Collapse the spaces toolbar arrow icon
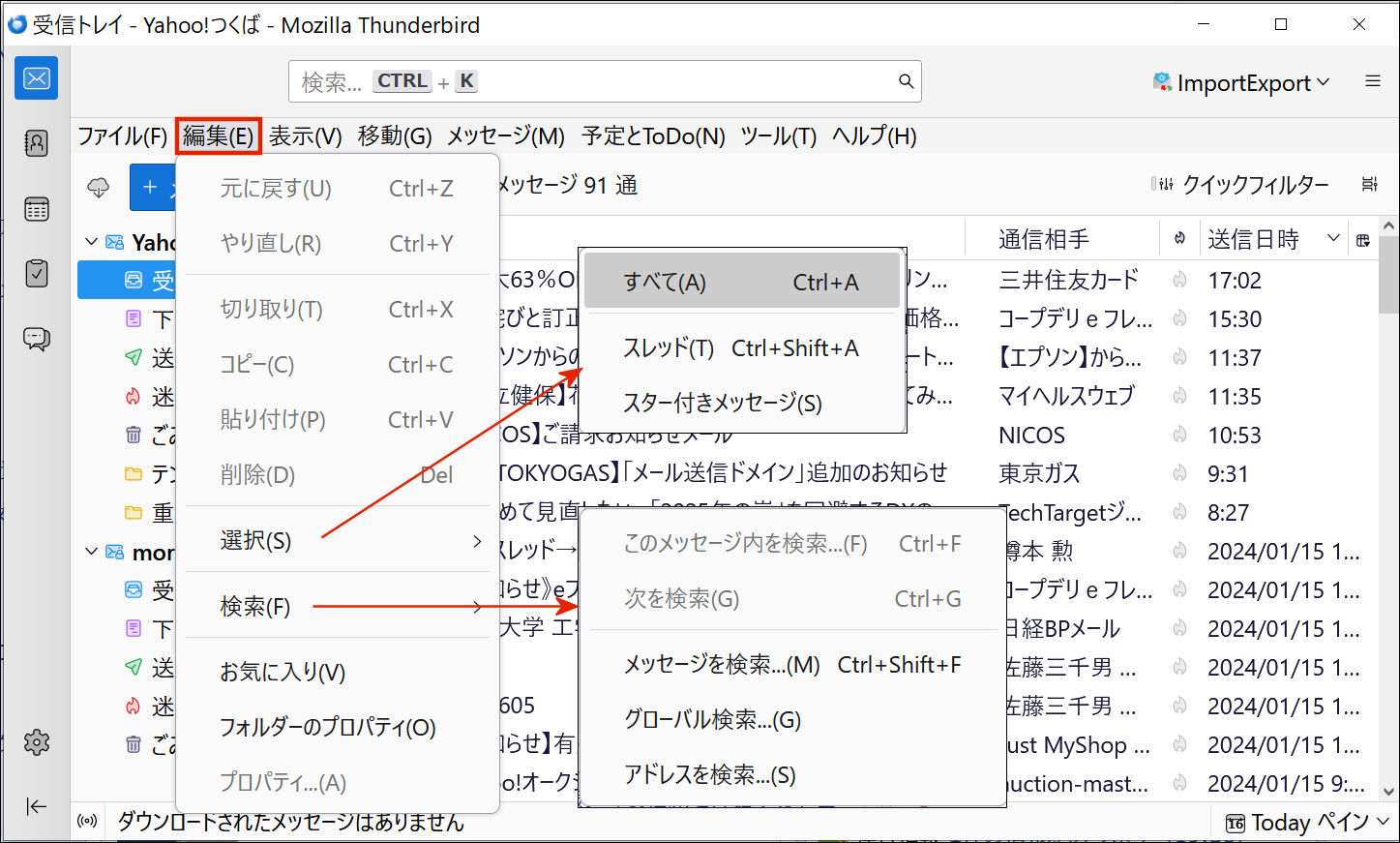Viewport: 1400px width, 843px height. 36,806
